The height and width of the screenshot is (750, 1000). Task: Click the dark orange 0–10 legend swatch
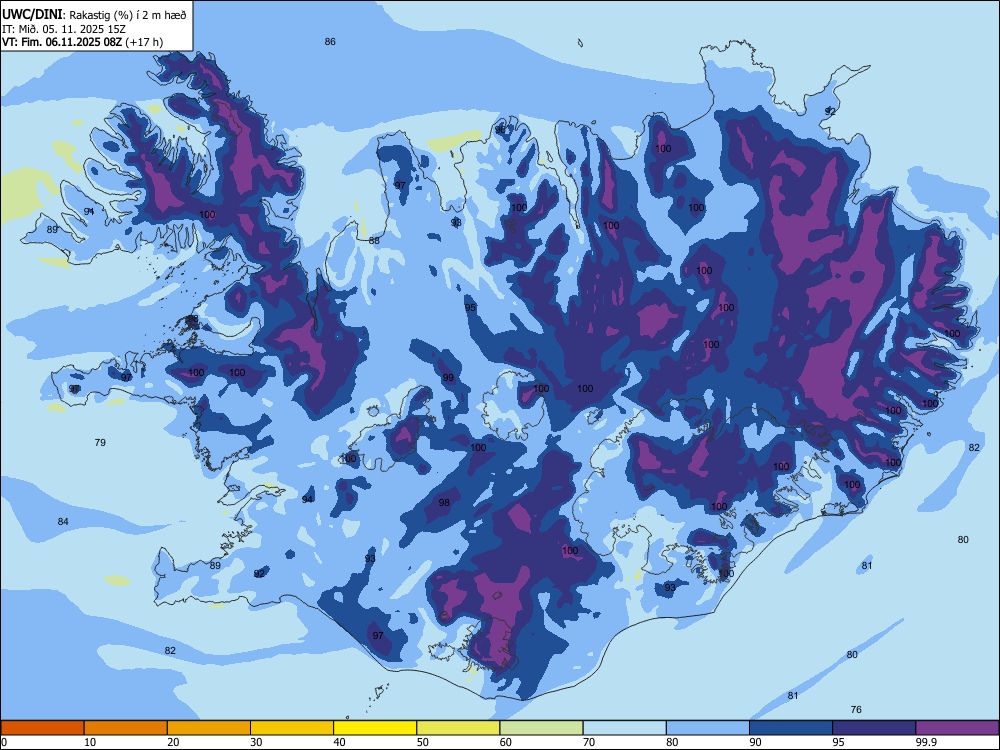pos(42,728)
